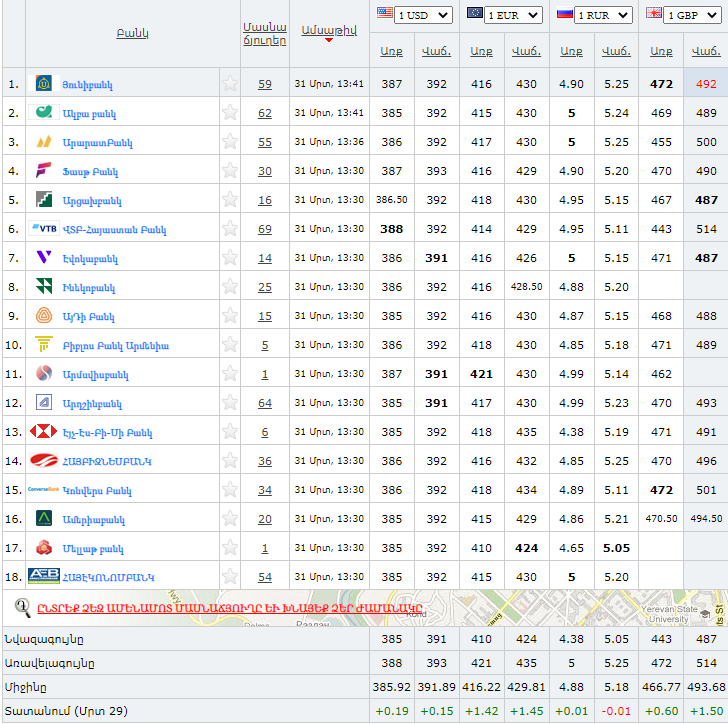Click the ID Bank logo in row 9
The height and width of the screenshot is (724, 728).
44,316
